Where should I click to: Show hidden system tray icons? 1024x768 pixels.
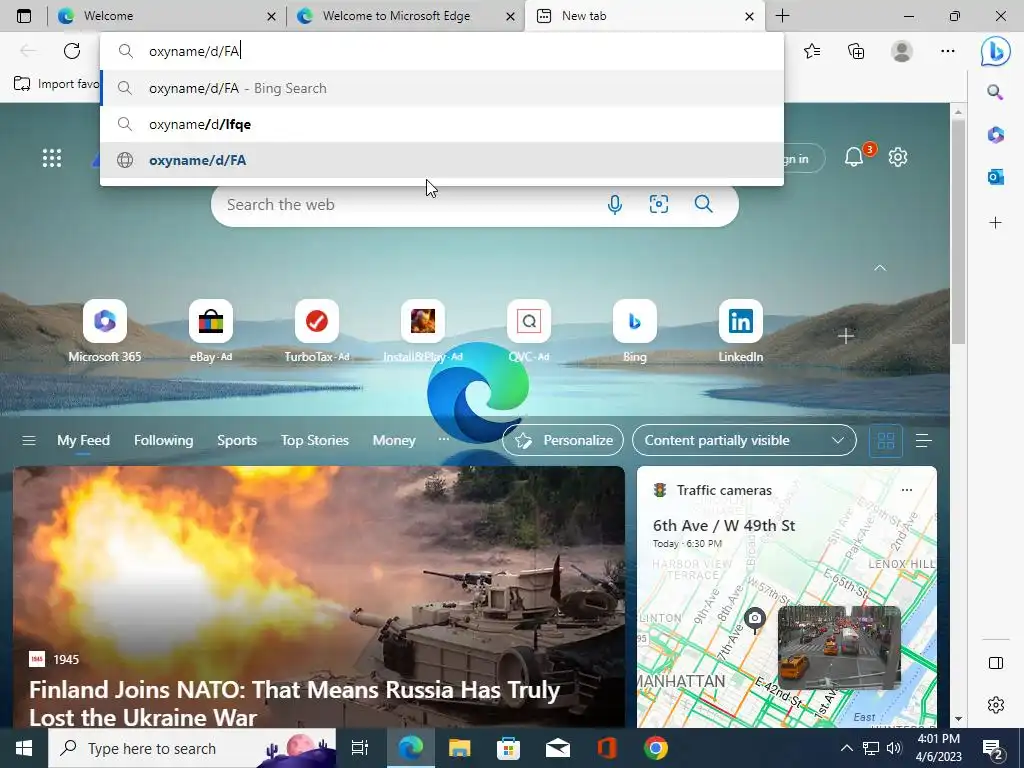coord(846,748)
